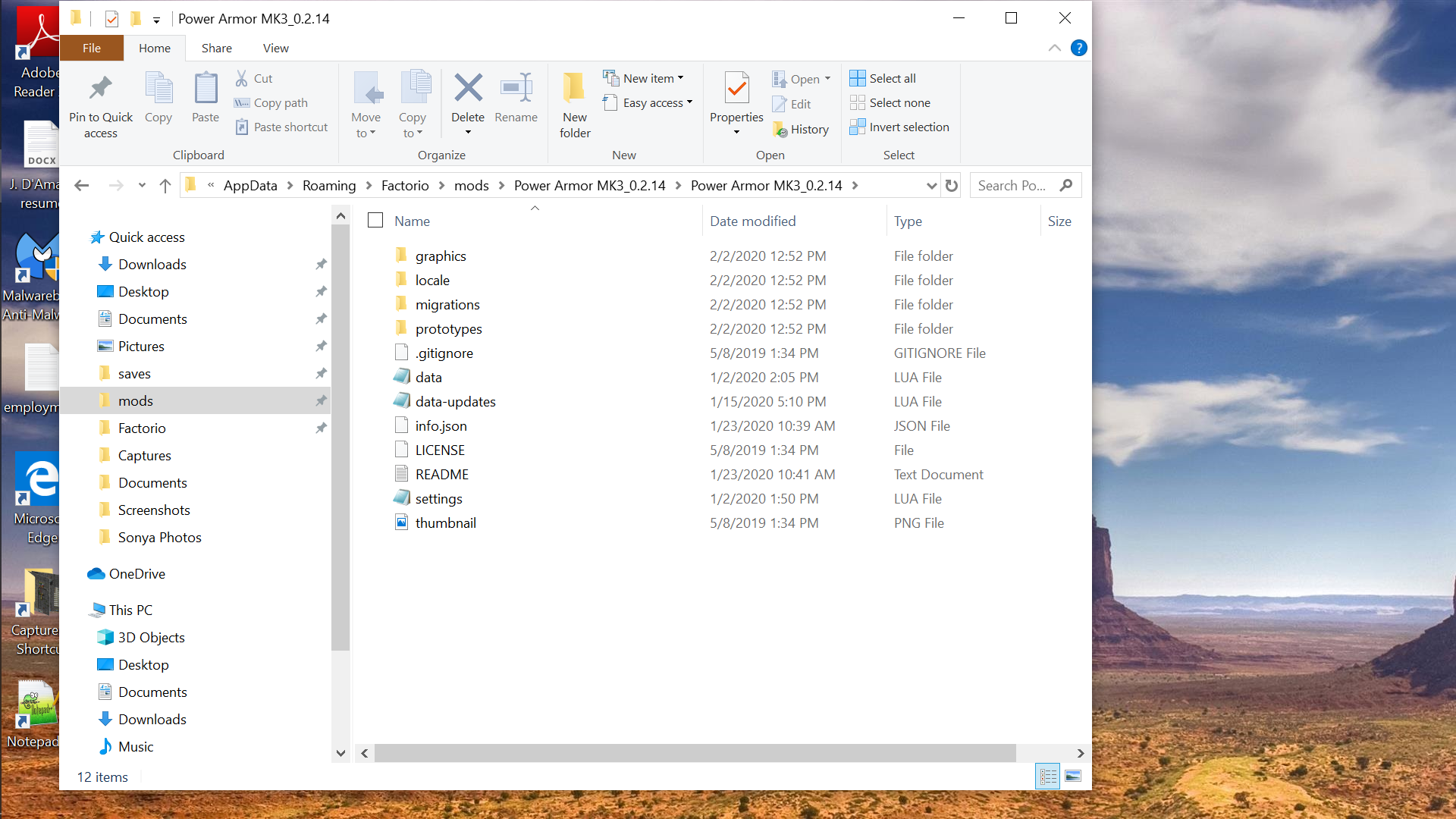Screen dimensions: 1456x819
Task: Select This PC in navigation pane
Action: point(130,610)
